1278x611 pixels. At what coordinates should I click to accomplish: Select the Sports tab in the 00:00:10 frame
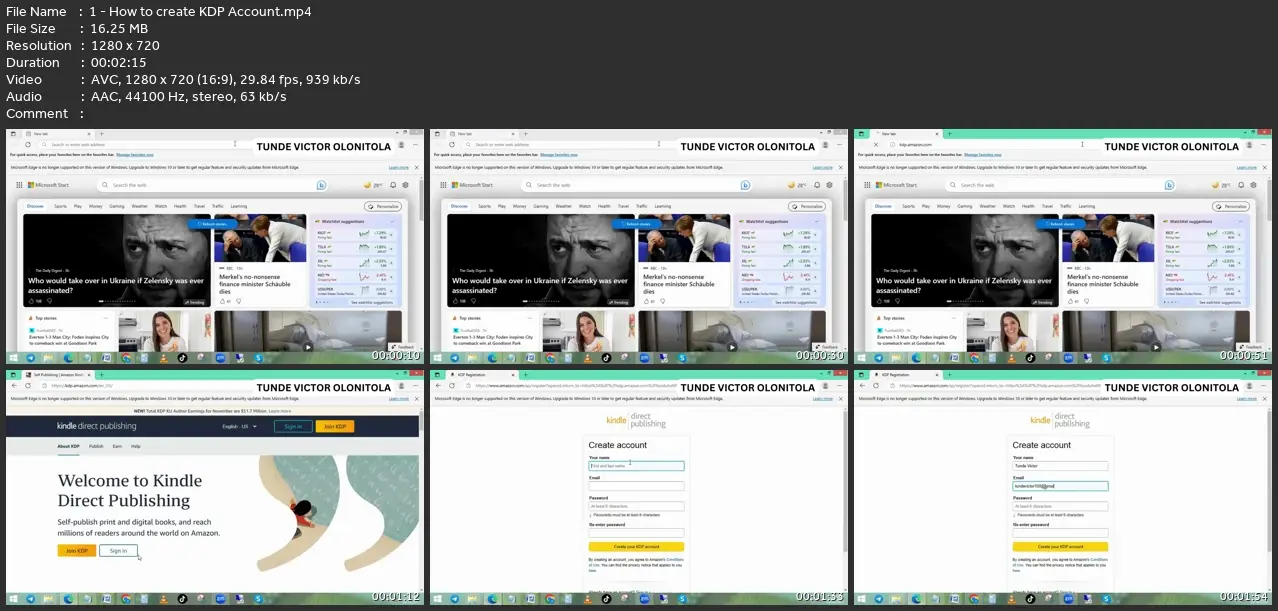pos(61,206)
